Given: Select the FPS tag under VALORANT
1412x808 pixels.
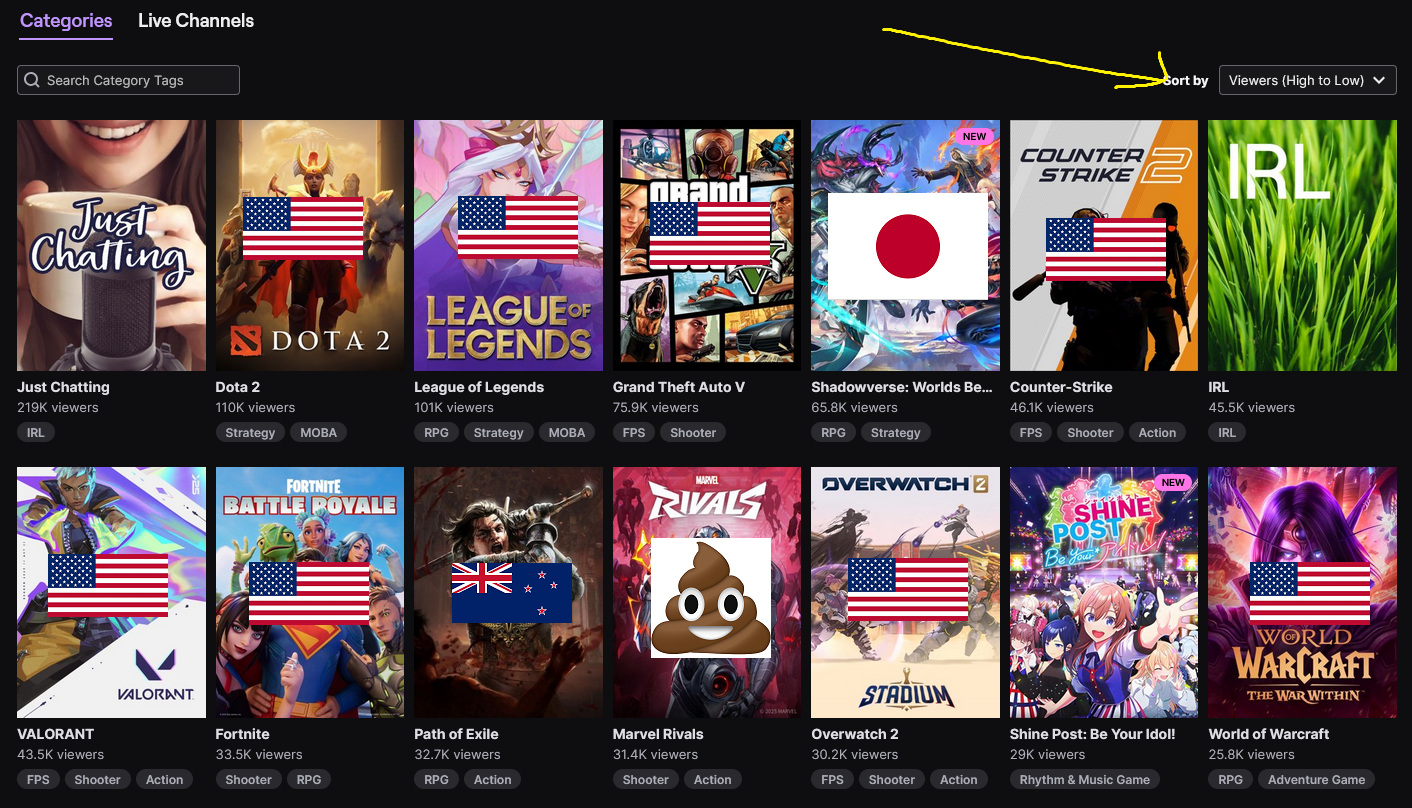Looking at the screenshot, I should [x=38, y=780].
